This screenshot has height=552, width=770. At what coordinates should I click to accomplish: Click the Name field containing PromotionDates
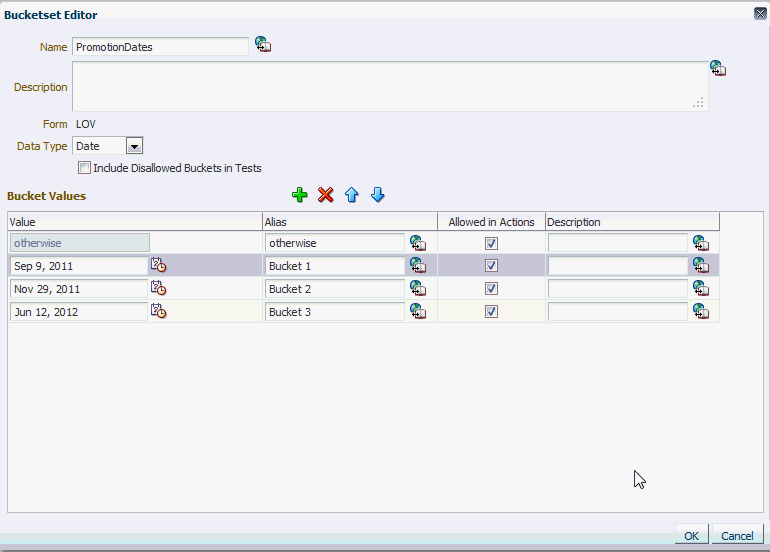pos(160,47)
